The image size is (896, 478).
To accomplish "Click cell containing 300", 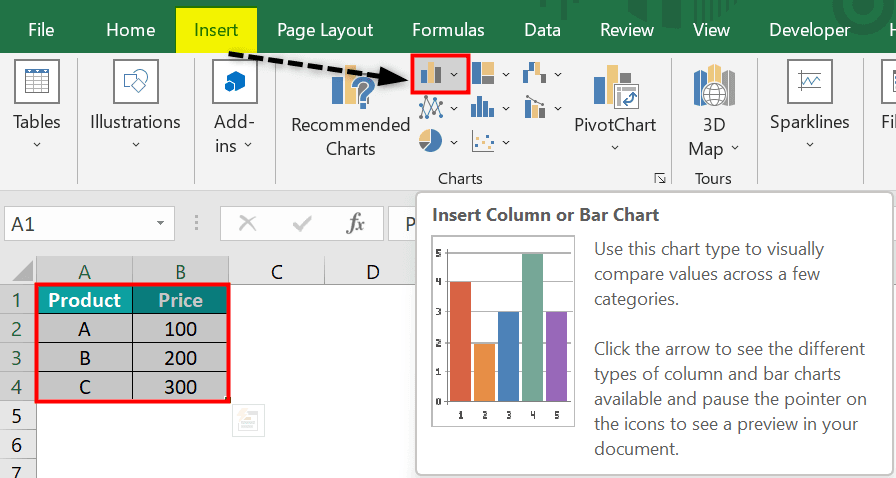I will pos(181,387).
